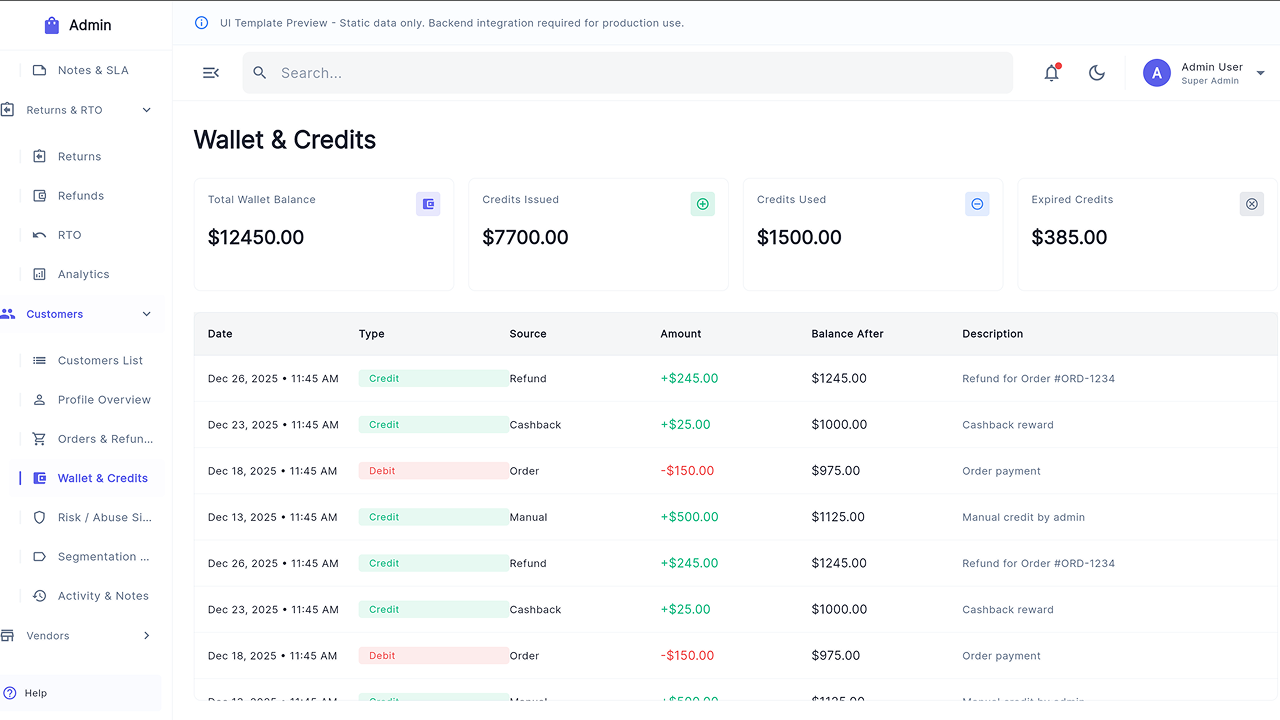Viewport: 1280px width, 720px height.
Task: Expand the Vendors section chevron
Action: (147, 636)
